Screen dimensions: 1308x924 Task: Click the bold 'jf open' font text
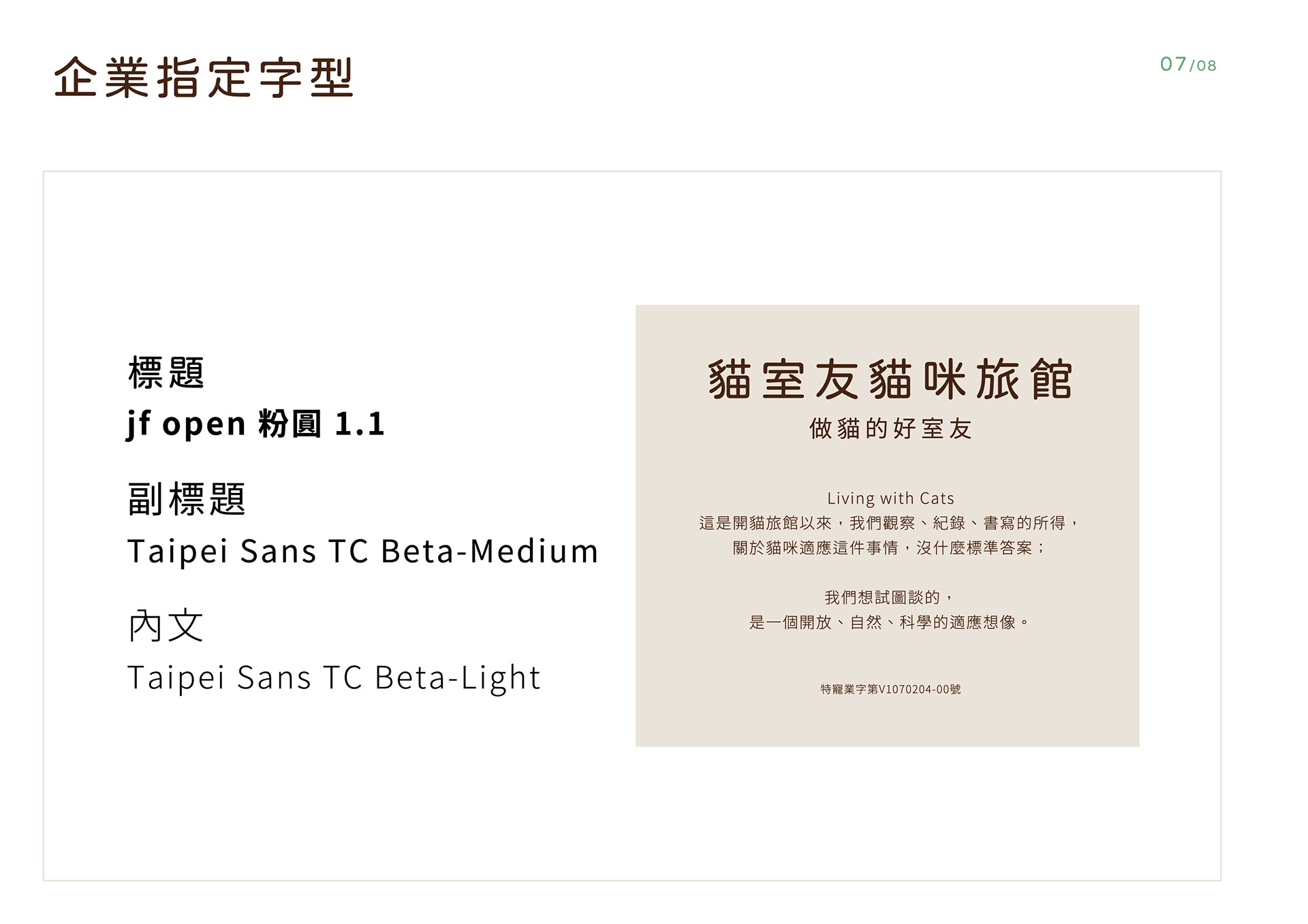click(x=186, y=424)
